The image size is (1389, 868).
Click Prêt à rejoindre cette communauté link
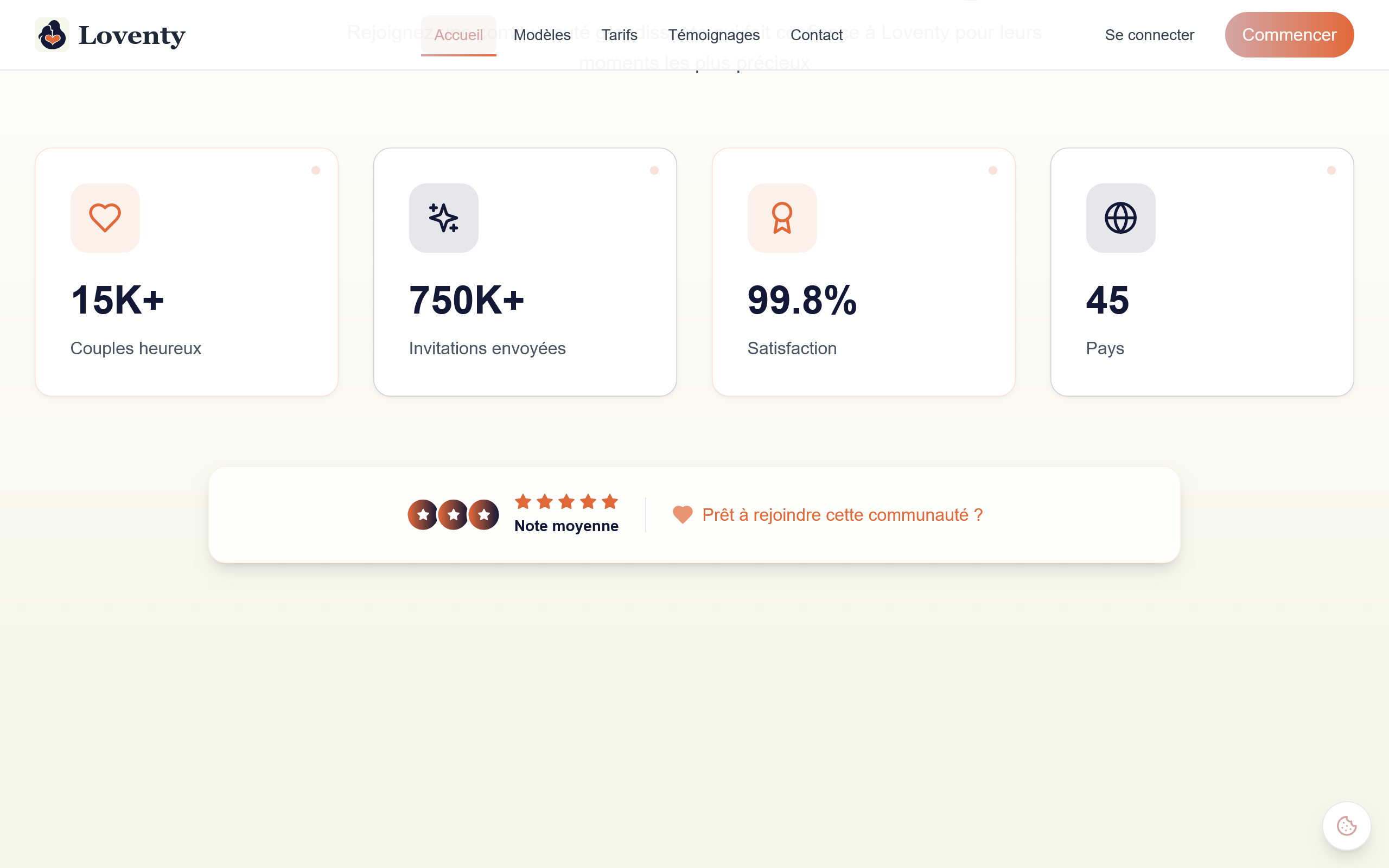(842, 515)
